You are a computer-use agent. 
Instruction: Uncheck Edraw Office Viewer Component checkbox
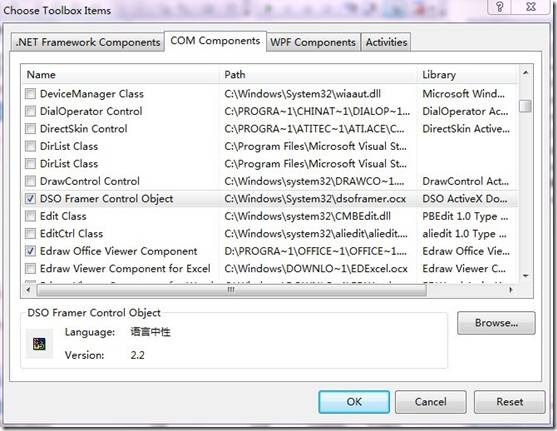[x=31, y=251]
